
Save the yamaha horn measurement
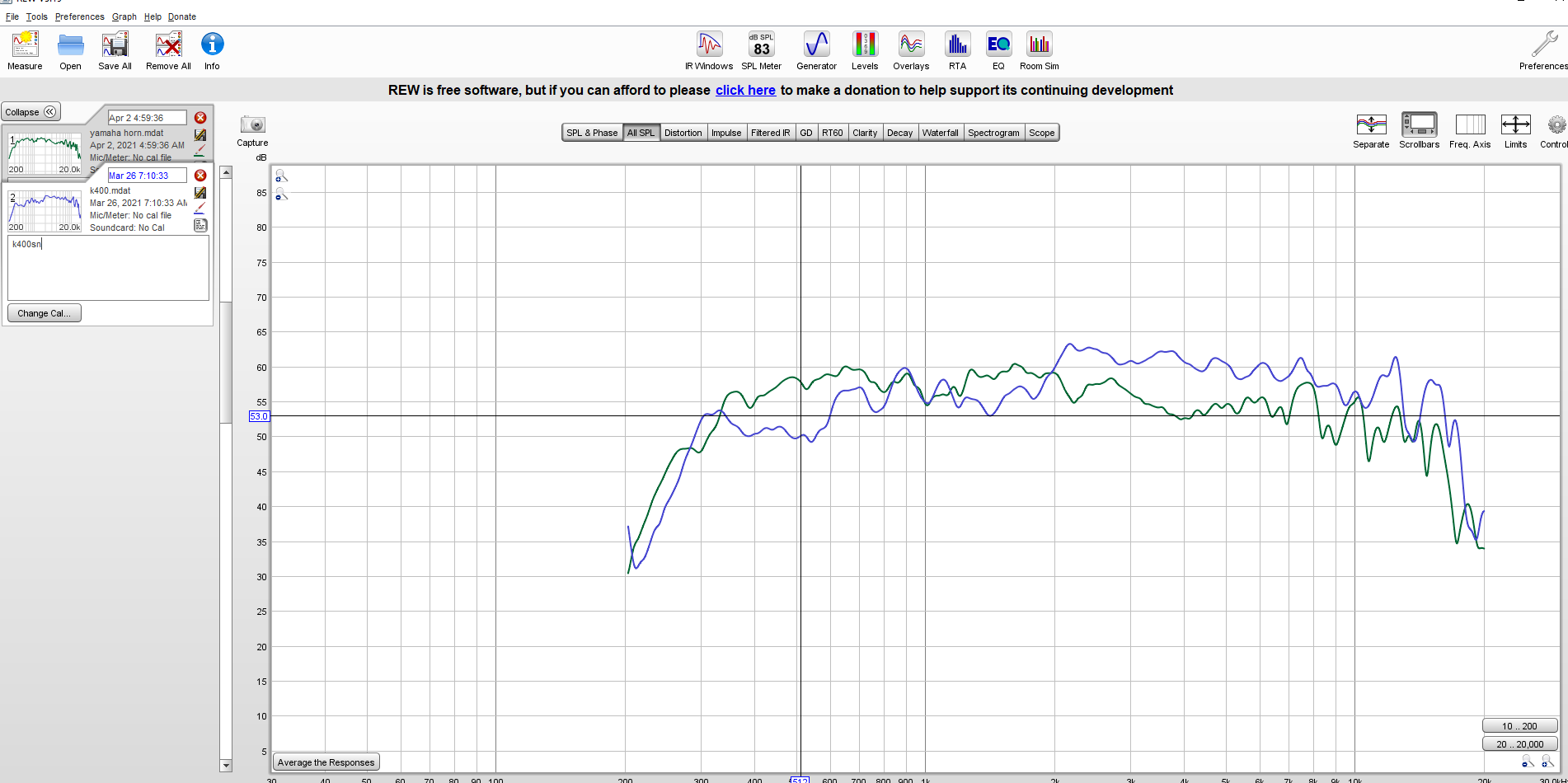(x=200, y=134)
